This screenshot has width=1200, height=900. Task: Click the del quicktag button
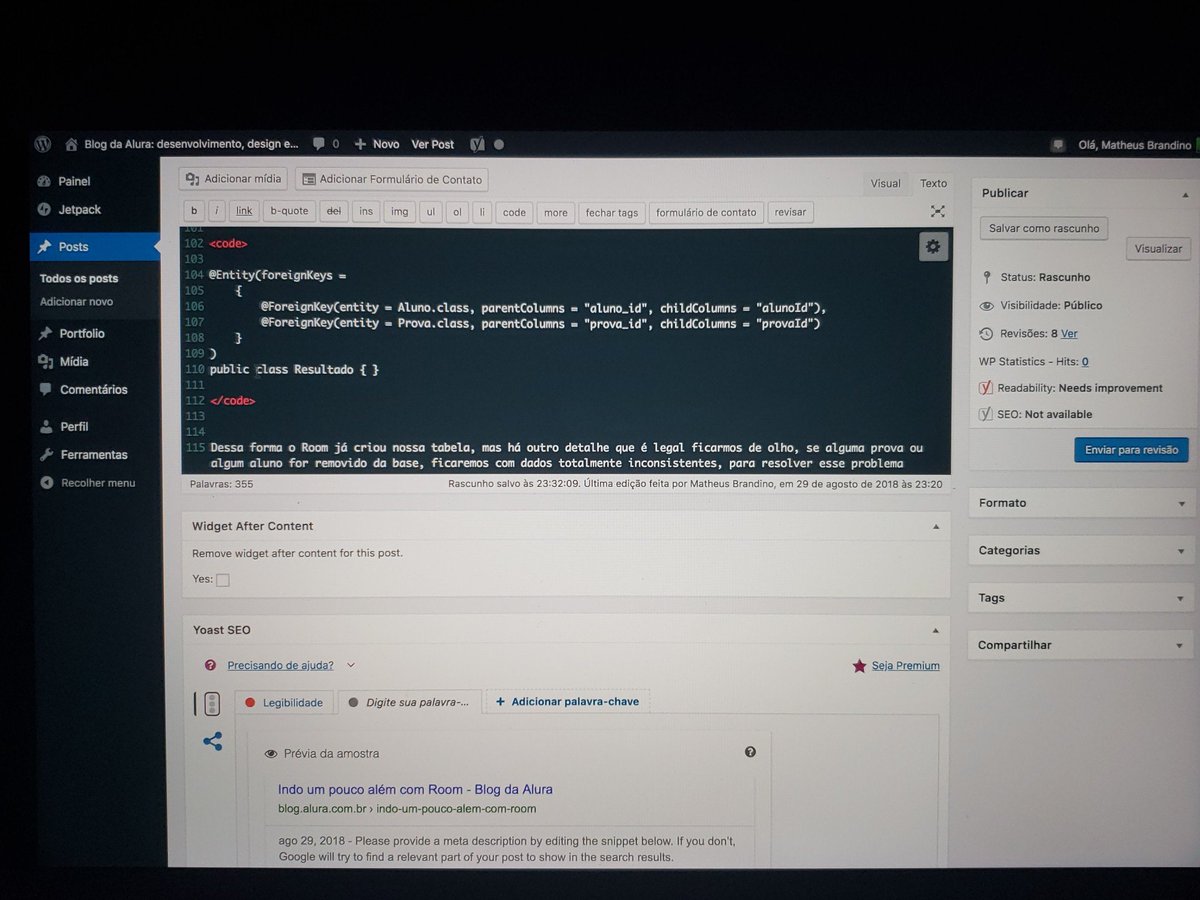pyautogui.click(x=334, y=211)
